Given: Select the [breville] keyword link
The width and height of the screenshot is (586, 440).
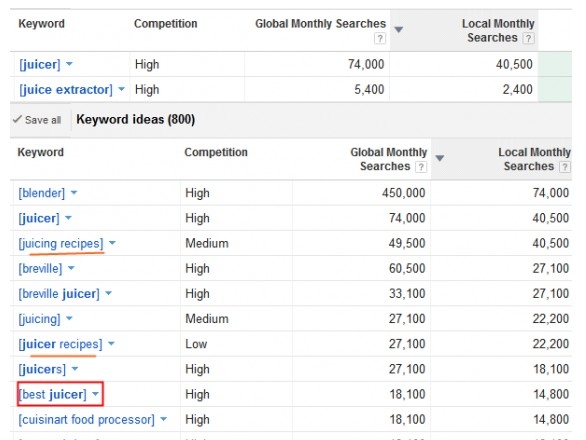Looking at the screenshot, I should point(40,268).
